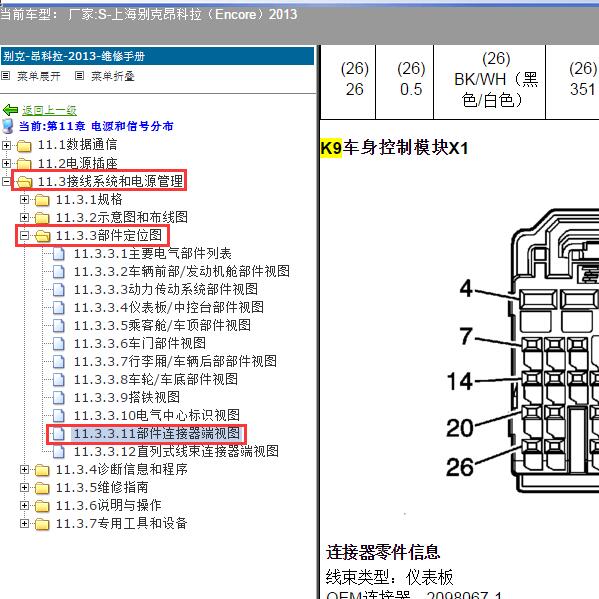Expand the 11.3.7专用工具和设备 node

[x=24, y=523]
